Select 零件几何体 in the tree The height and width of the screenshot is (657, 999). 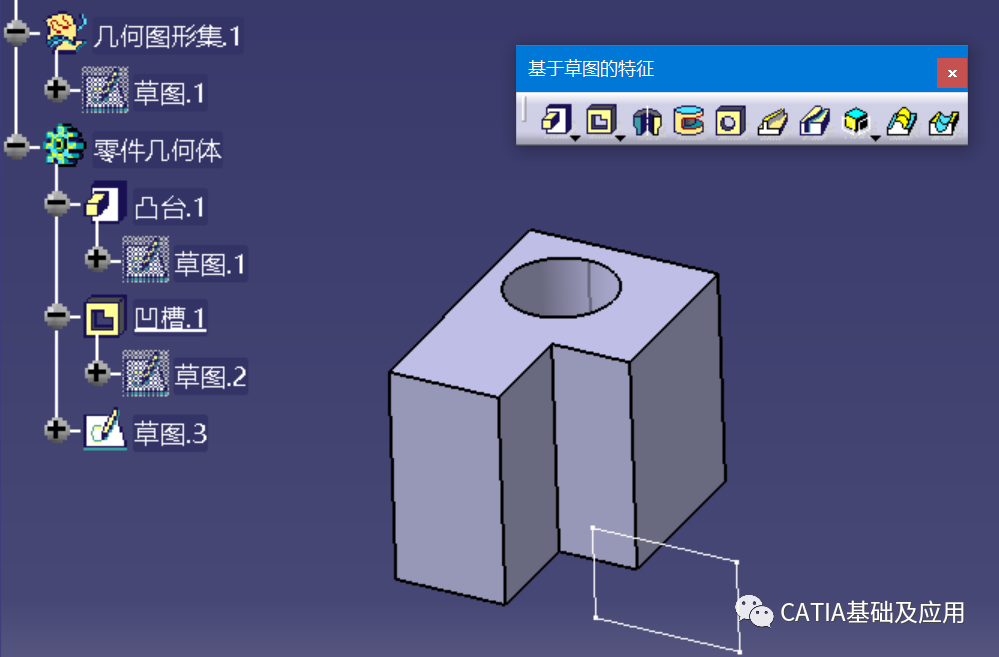click(157, 150)
